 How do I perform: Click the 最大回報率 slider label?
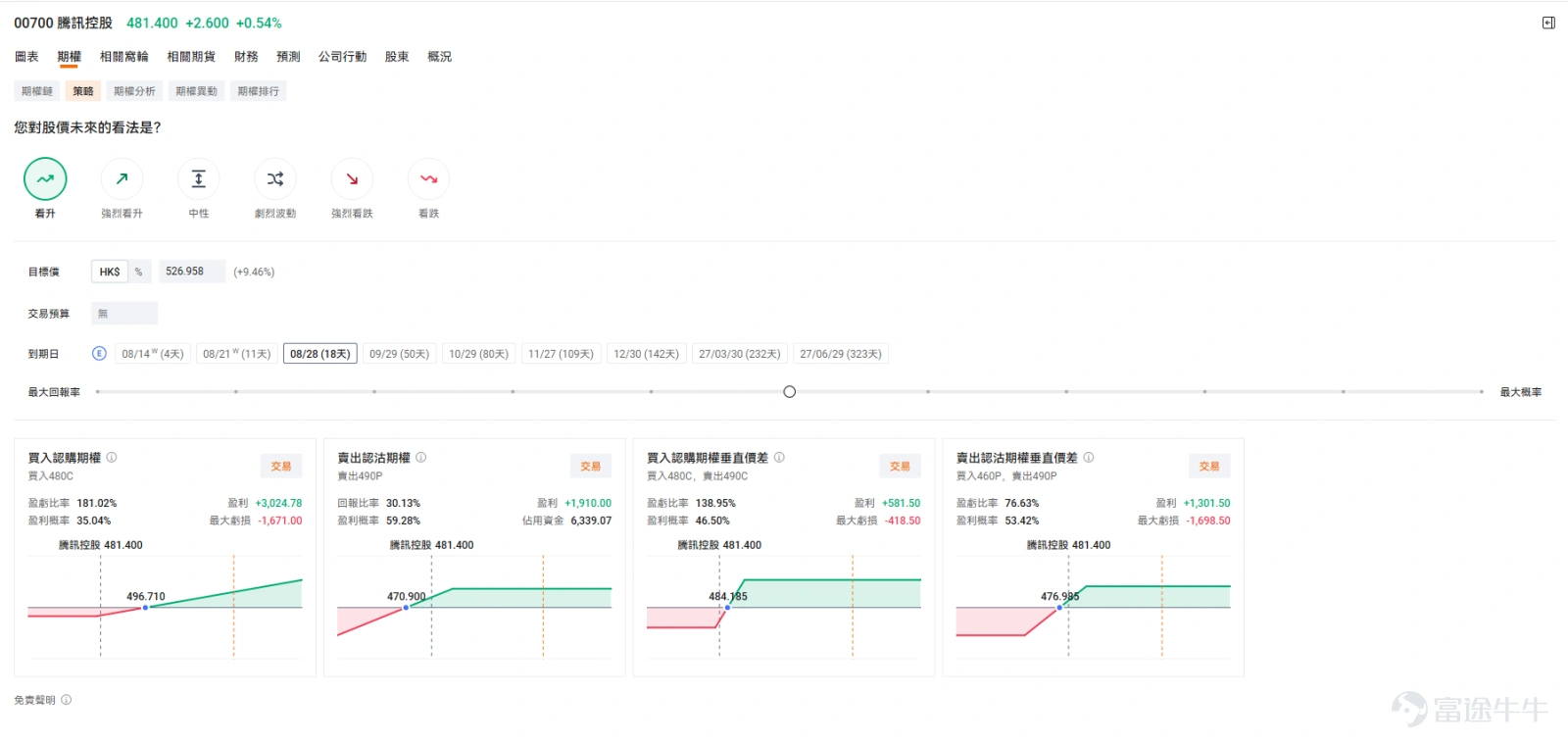click(x=54, y=392)
